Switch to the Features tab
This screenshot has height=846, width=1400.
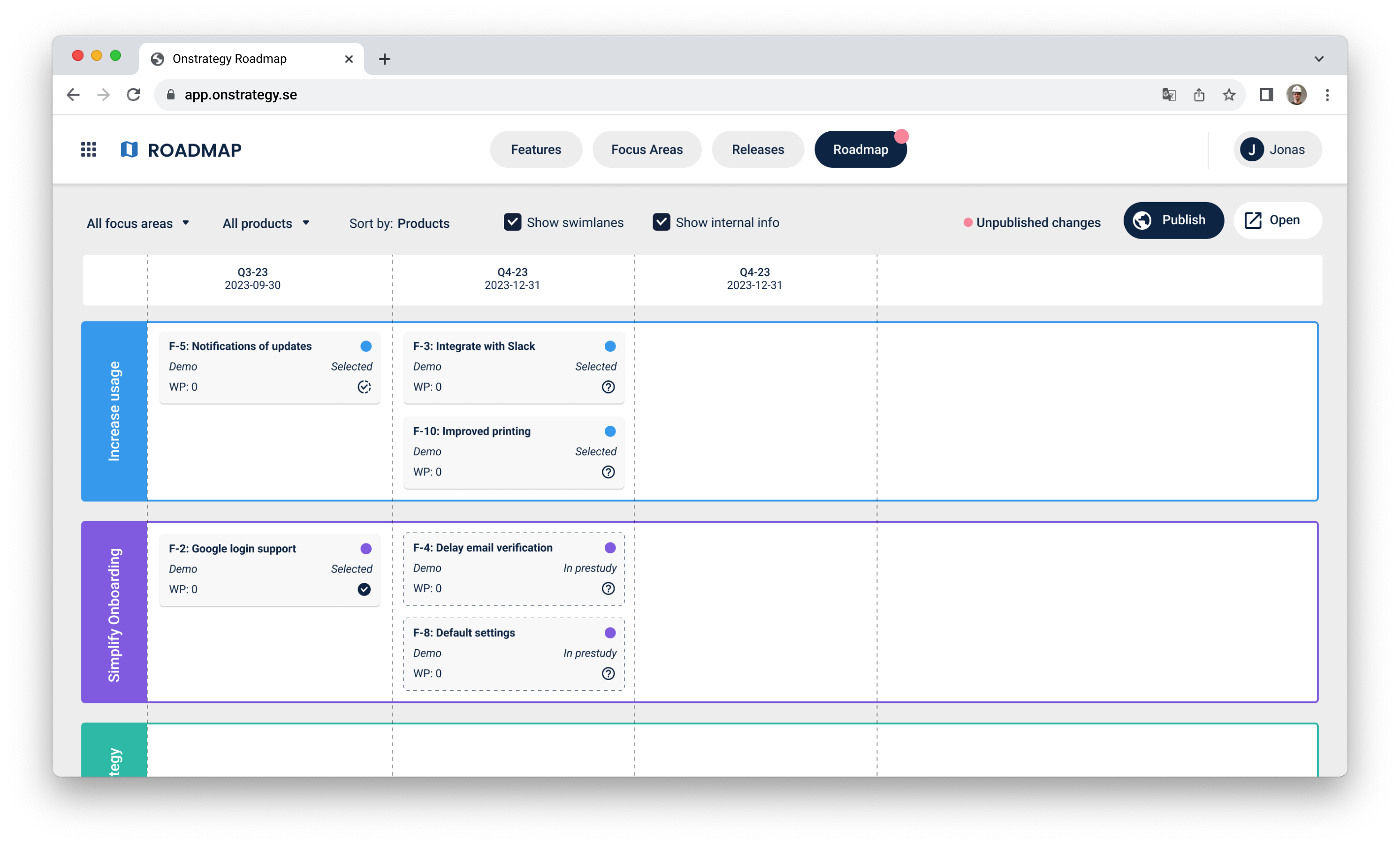point(535,149)
